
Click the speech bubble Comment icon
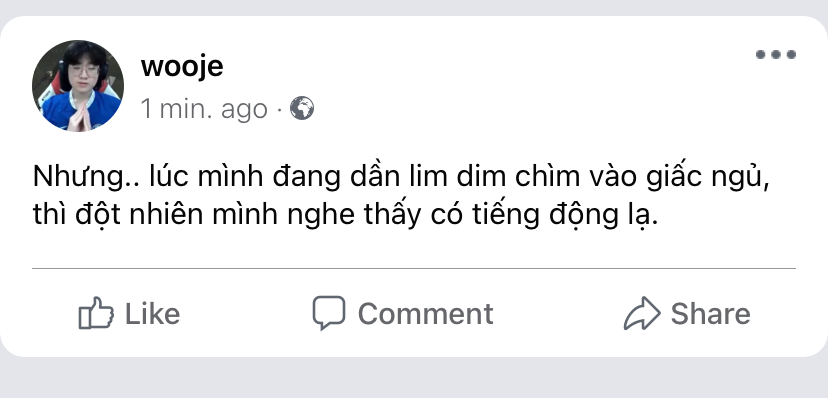(328, 312)
